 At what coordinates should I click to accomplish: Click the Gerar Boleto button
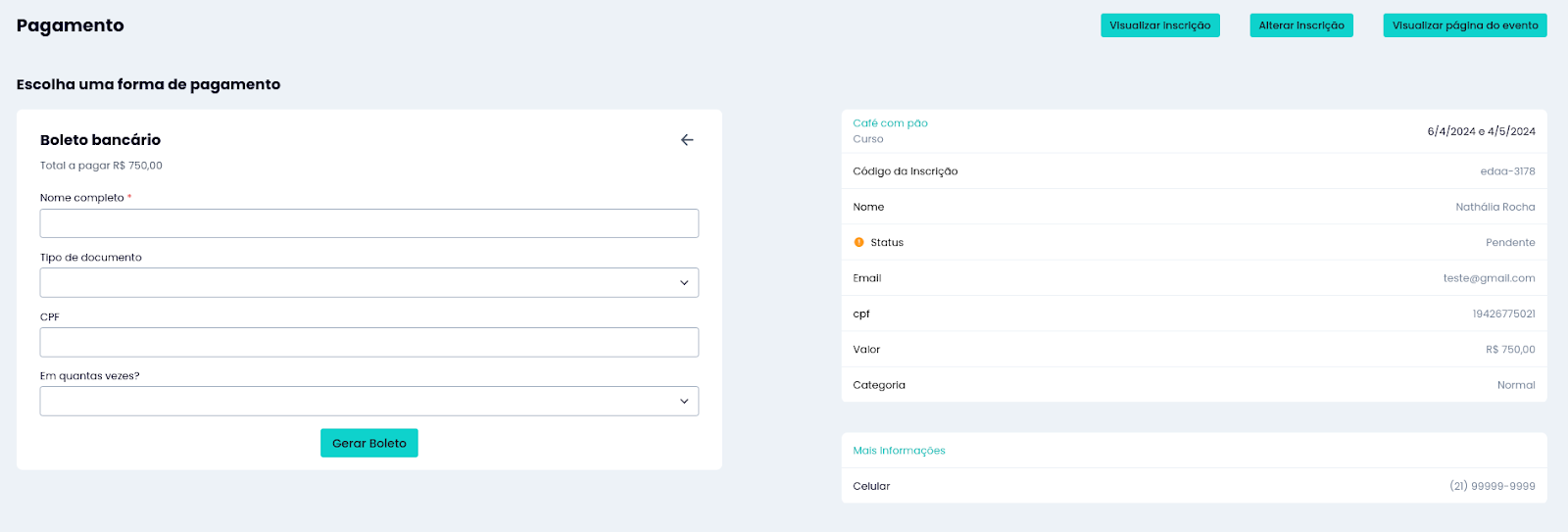point(369,443)
